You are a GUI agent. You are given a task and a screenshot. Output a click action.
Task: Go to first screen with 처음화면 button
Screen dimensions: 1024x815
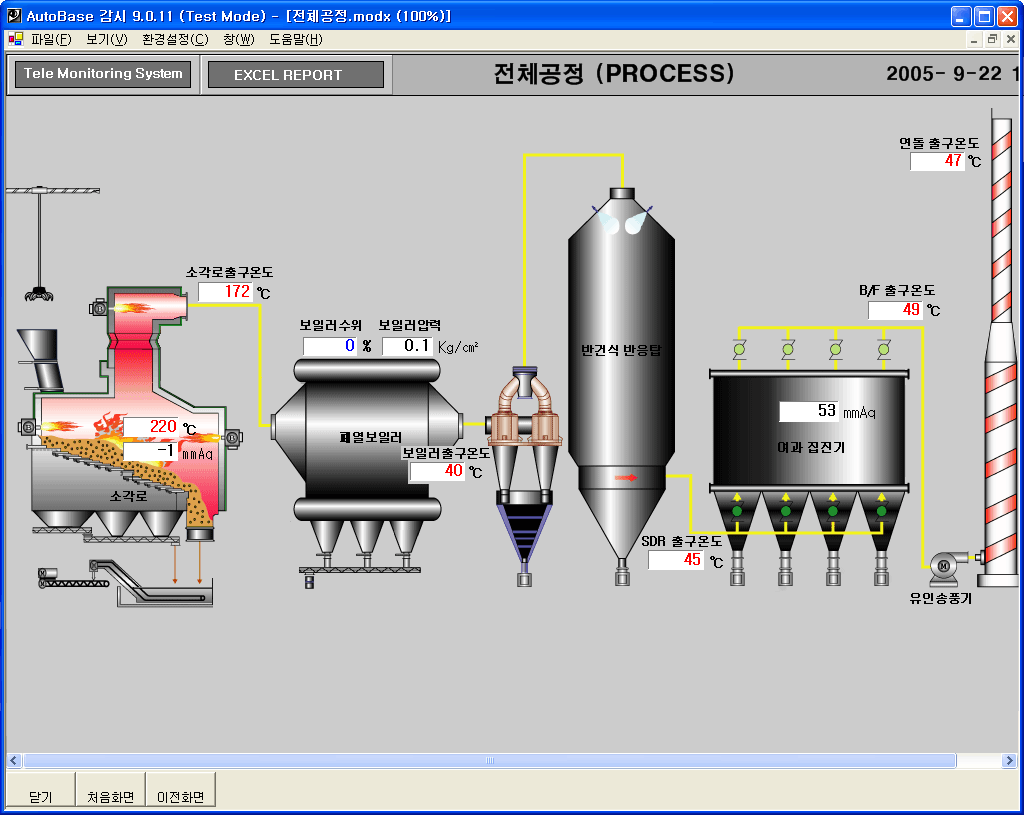click(110, 797)
